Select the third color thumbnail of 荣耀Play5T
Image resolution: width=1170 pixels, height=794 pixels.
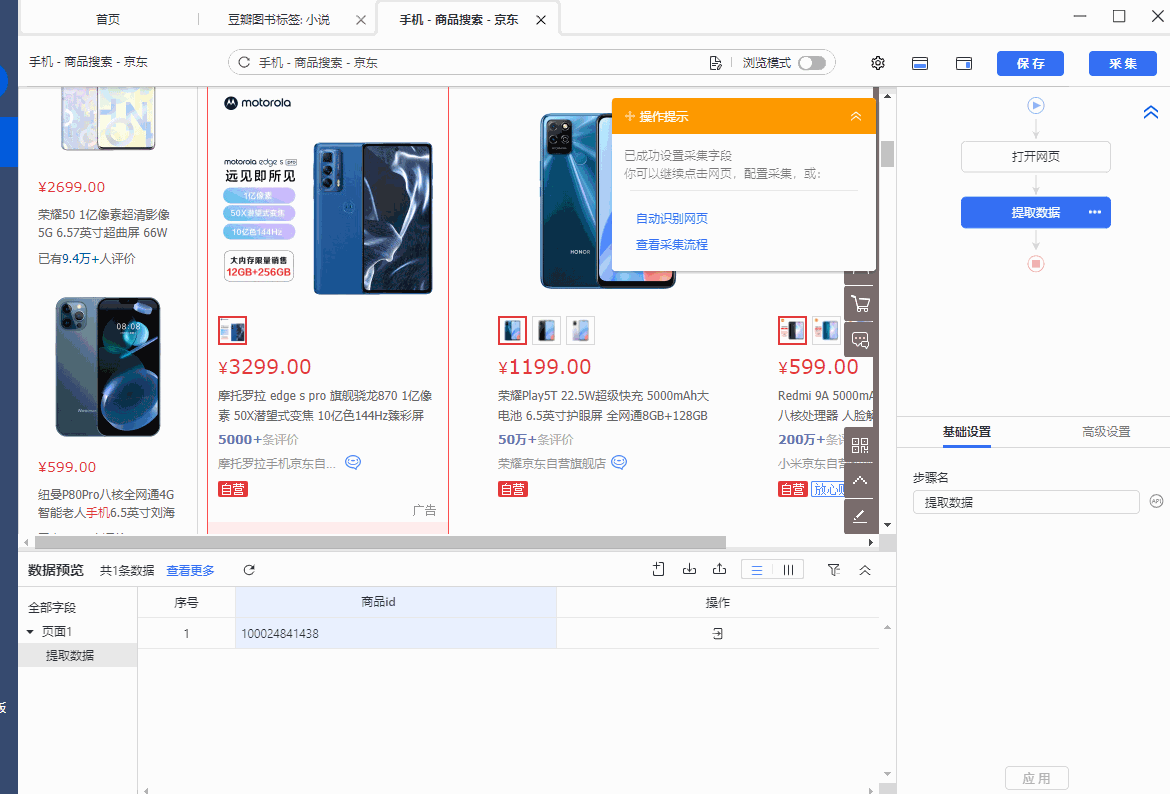tap(580, 331)
